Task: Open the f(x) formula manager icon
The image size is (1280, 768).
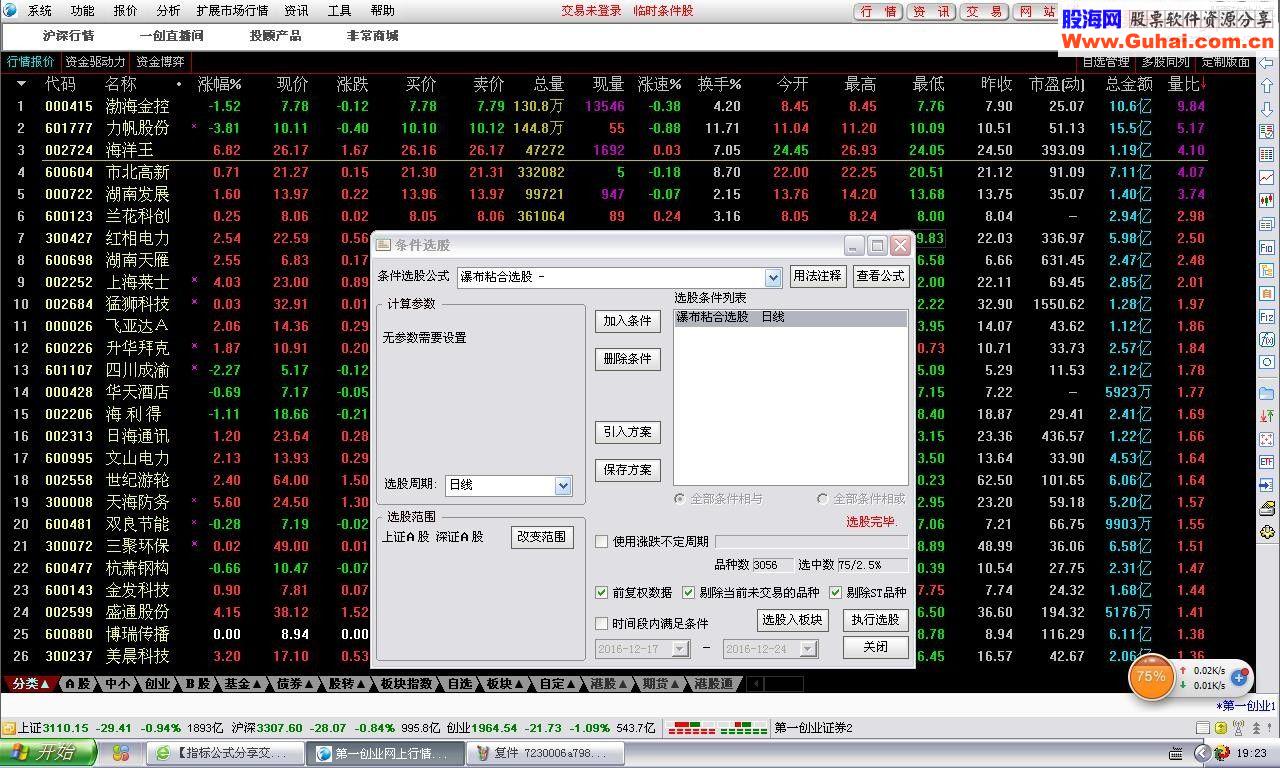Action: pyautogui.click(x=1266, y=340)
